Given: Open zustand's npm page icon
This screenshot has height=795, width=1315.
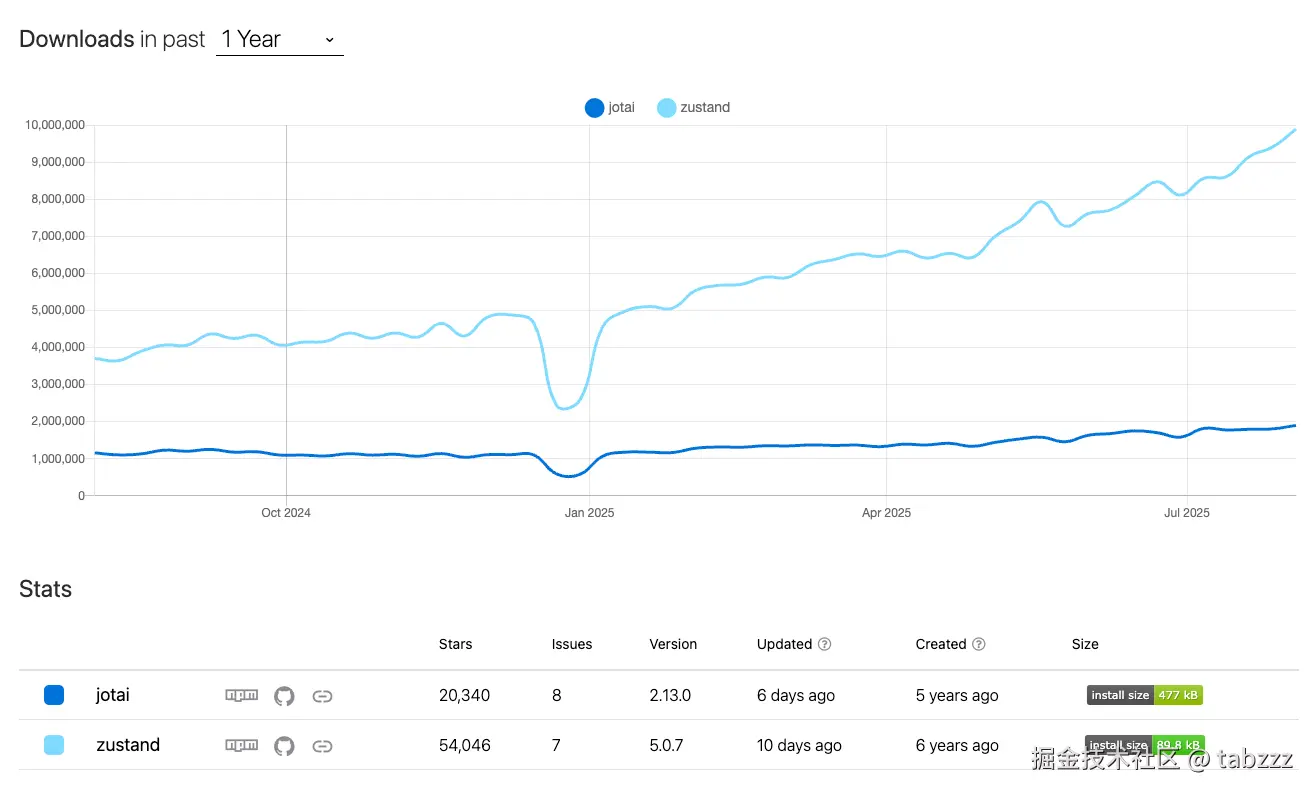Looking at the screenshot, I should pos(241,745).
